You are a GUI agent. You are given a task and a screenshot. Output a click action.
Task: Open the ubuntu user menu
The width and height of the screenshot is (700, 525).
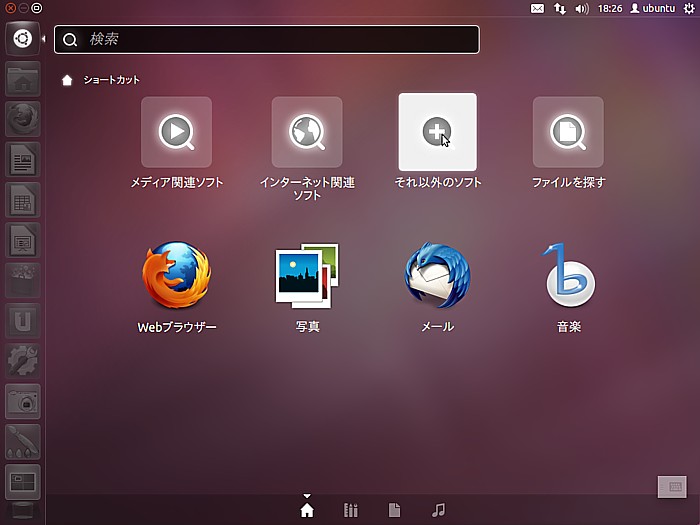click(x=653, y=8)
